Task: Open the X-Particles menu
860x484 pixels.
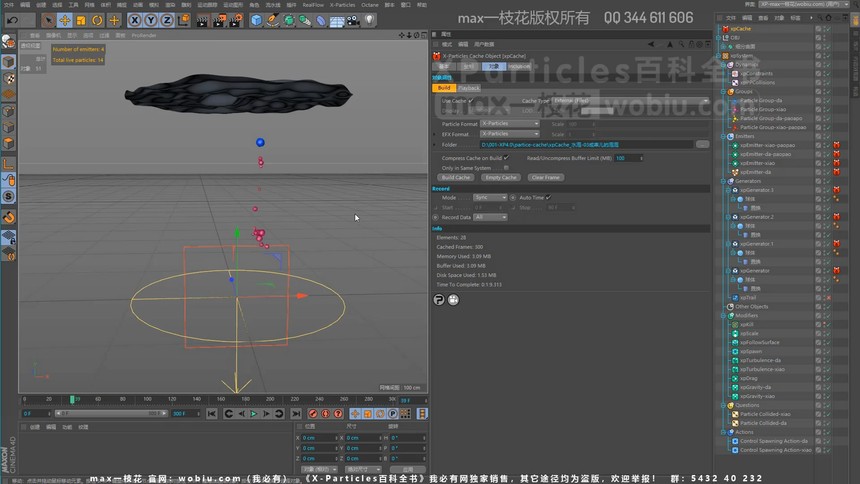Action: [x=342, y=4]
